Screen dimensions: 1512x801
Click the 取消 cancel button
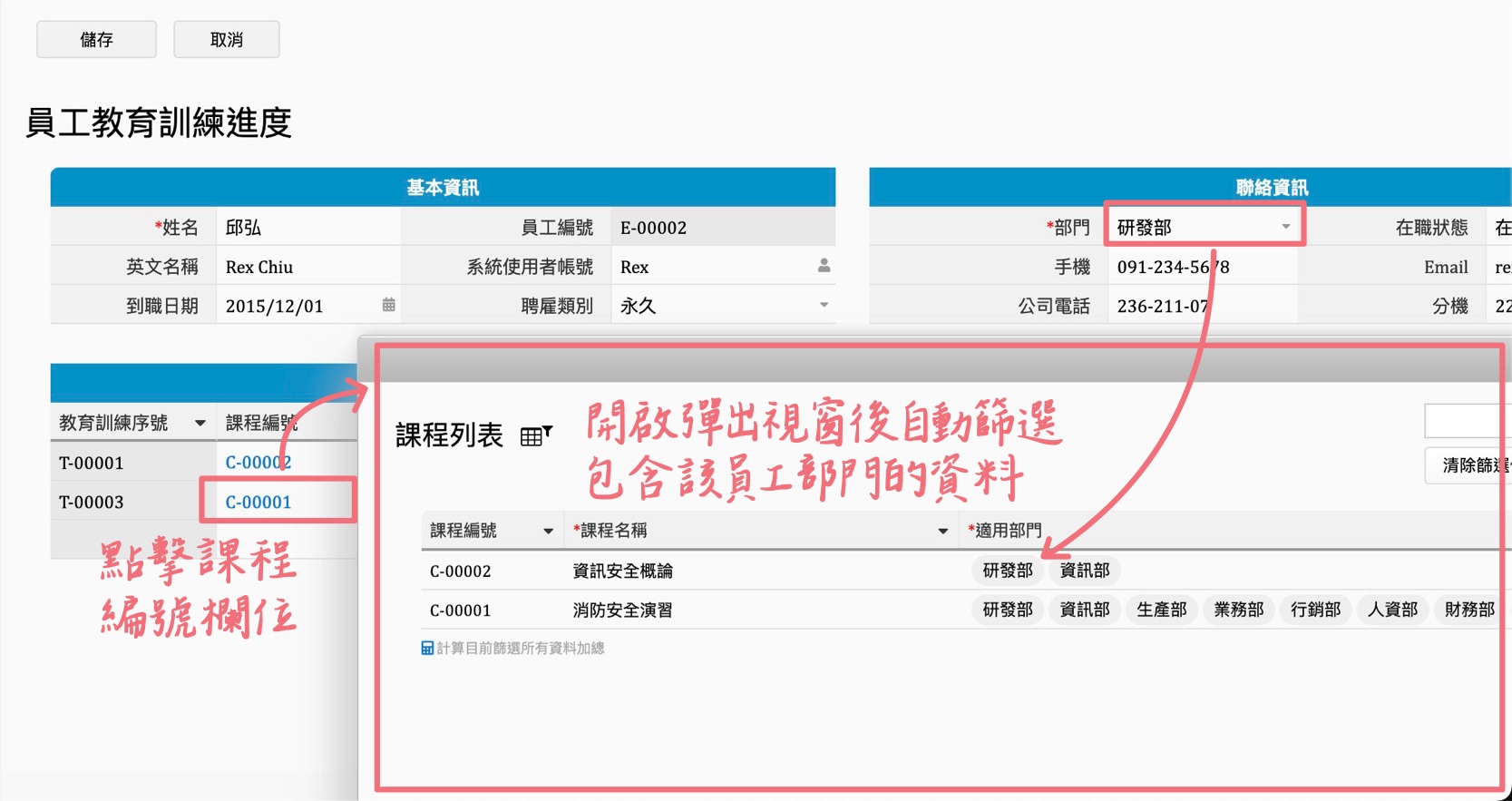pos(226,40)
